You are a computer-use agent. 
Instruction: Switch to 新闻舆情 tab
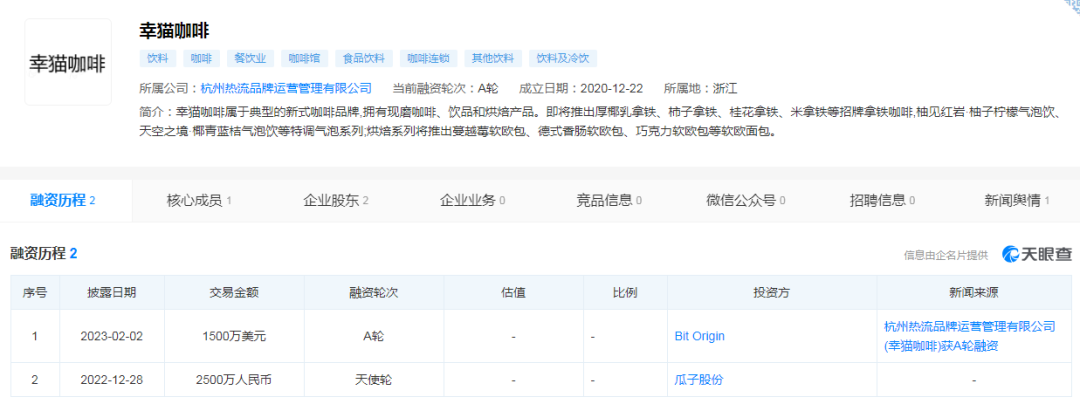tap(1017, 201)
